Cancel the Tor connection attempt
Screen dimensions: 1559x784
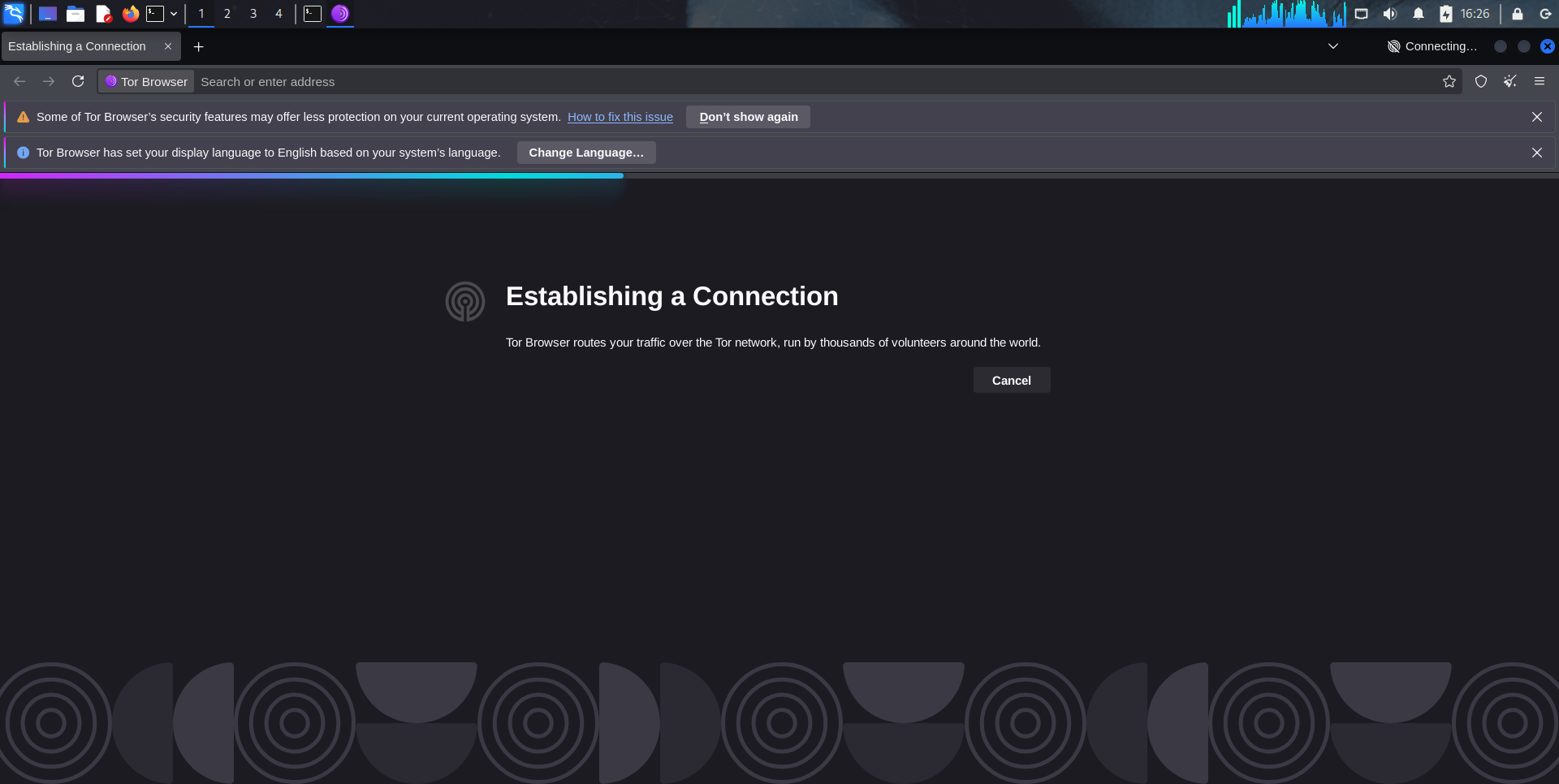1012,380
